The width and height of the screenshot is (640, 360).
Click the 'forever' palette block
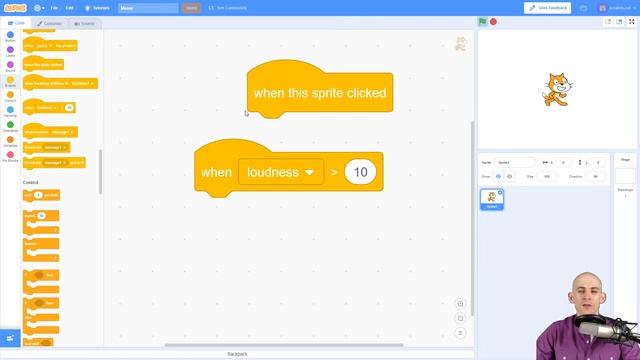[x=41, y=250]
